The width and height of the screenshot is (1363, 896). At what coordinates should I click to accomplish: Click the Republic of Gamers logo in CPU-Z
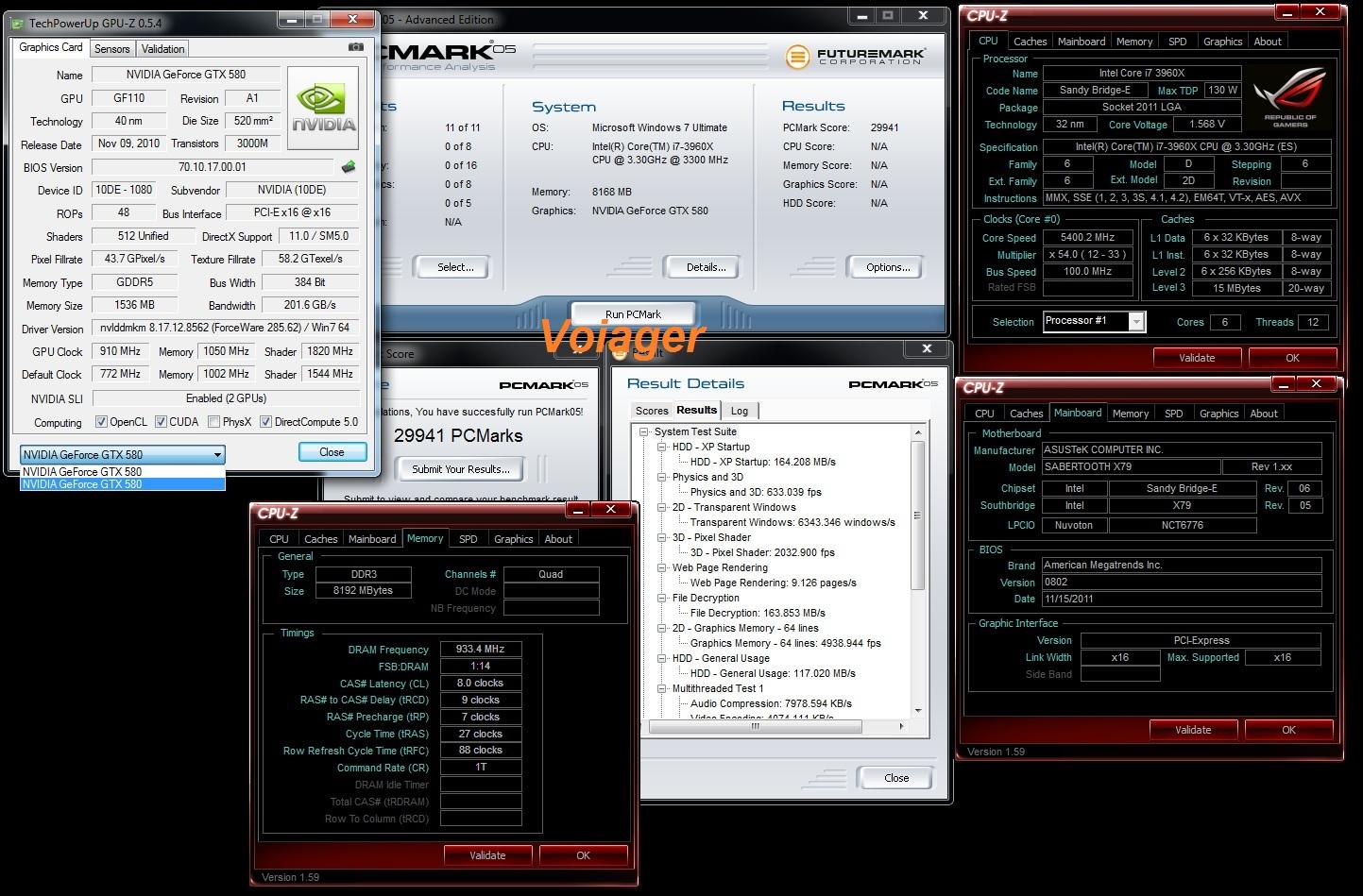(x=1289, y=99)
